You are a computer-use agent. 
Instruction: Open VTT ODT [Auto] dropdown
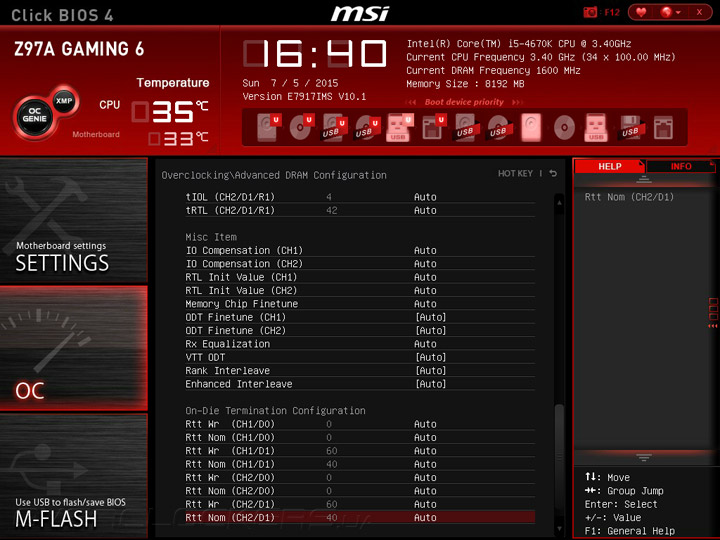pyautogui.click(x=430, y=357)
